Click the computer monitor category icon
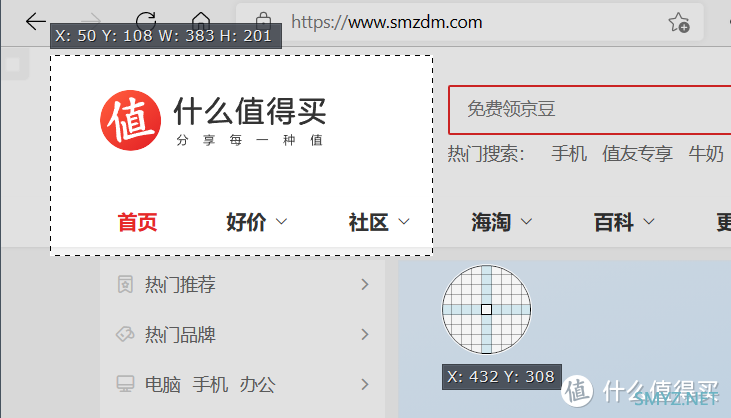Image resolution: width=731 pixels, height=418 pixels. click(125, 384)
